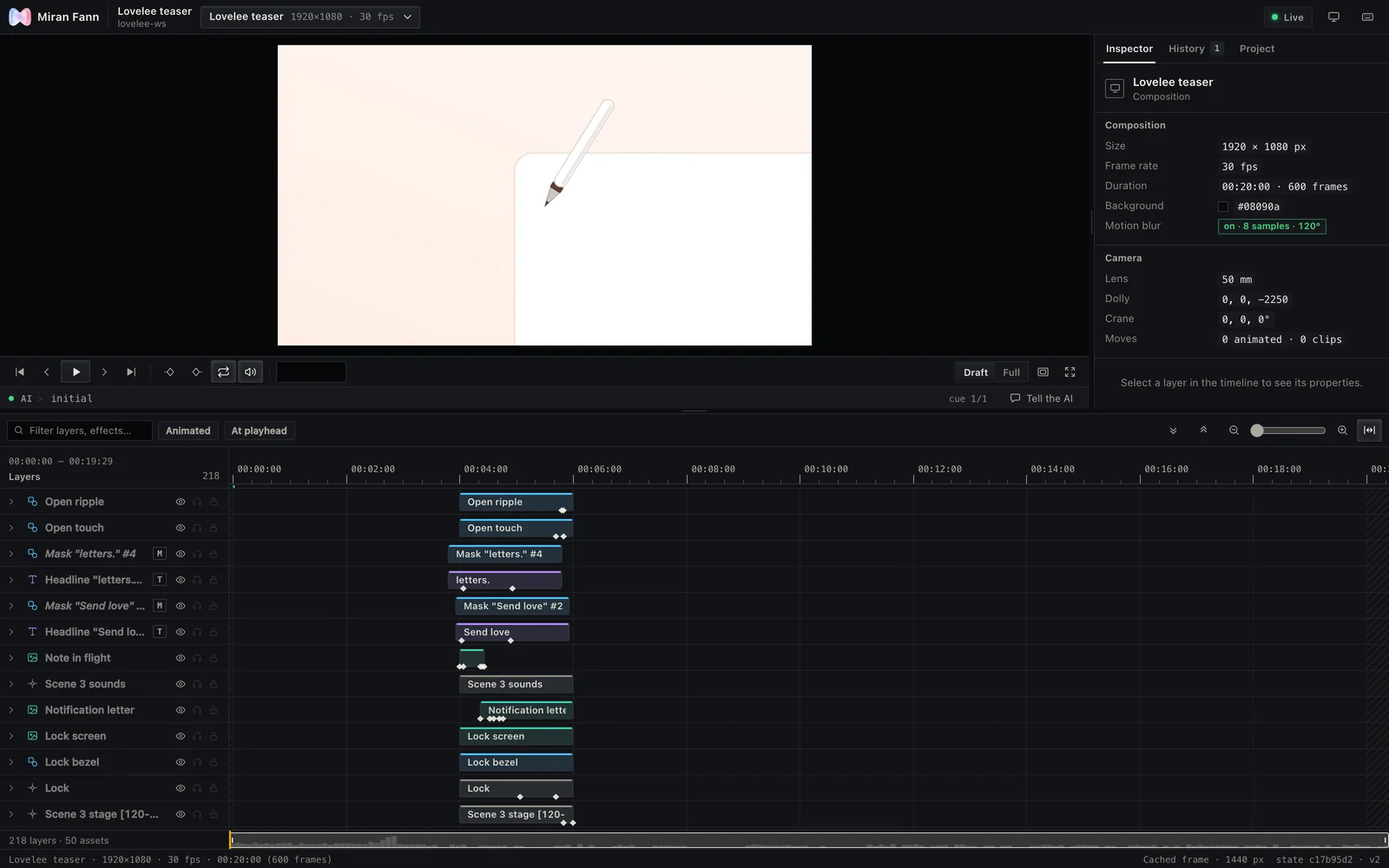This screenshot has width=1389, height=868.
Task: Hide the Open ripple layer
Action: click(181, 502)
